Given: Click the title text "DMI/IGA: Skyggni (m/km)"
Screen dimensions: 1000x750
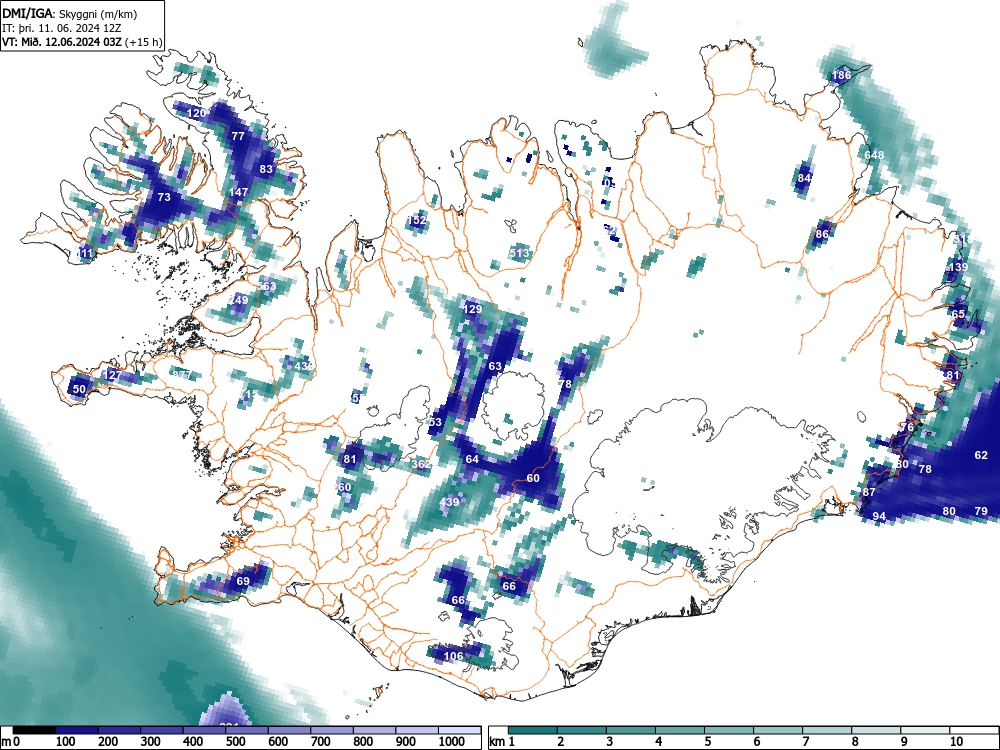Looking at the screenshot, I should (70, 14).
